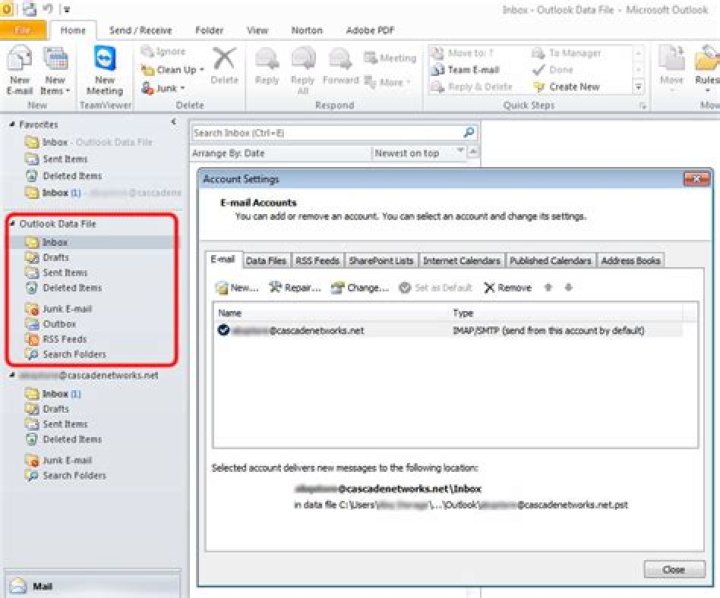
Task: Click Change... button for selected account
Action: point(360,288)
